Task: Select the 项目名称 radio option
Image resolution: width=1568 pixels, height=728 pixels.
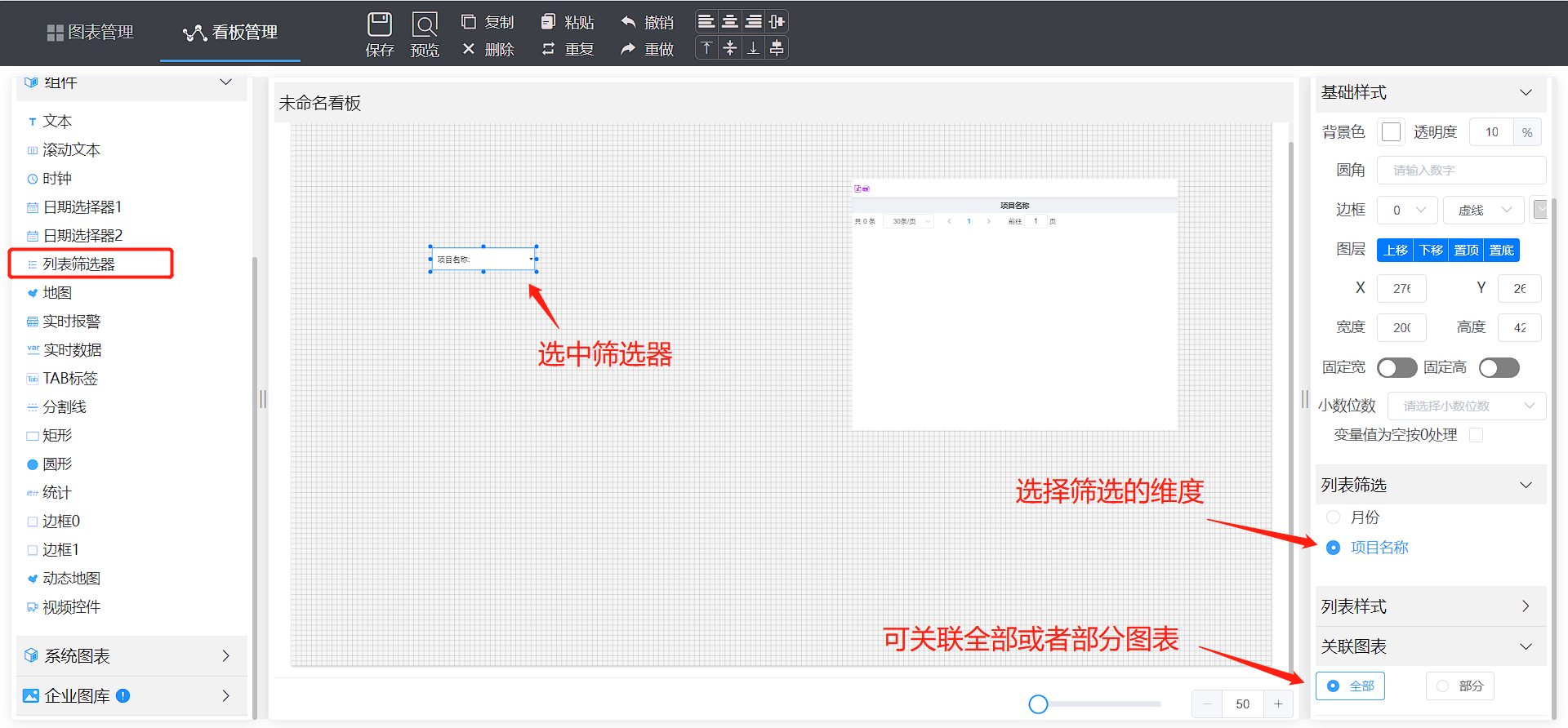Action: pyautogui.click(x=1368, y=548)
